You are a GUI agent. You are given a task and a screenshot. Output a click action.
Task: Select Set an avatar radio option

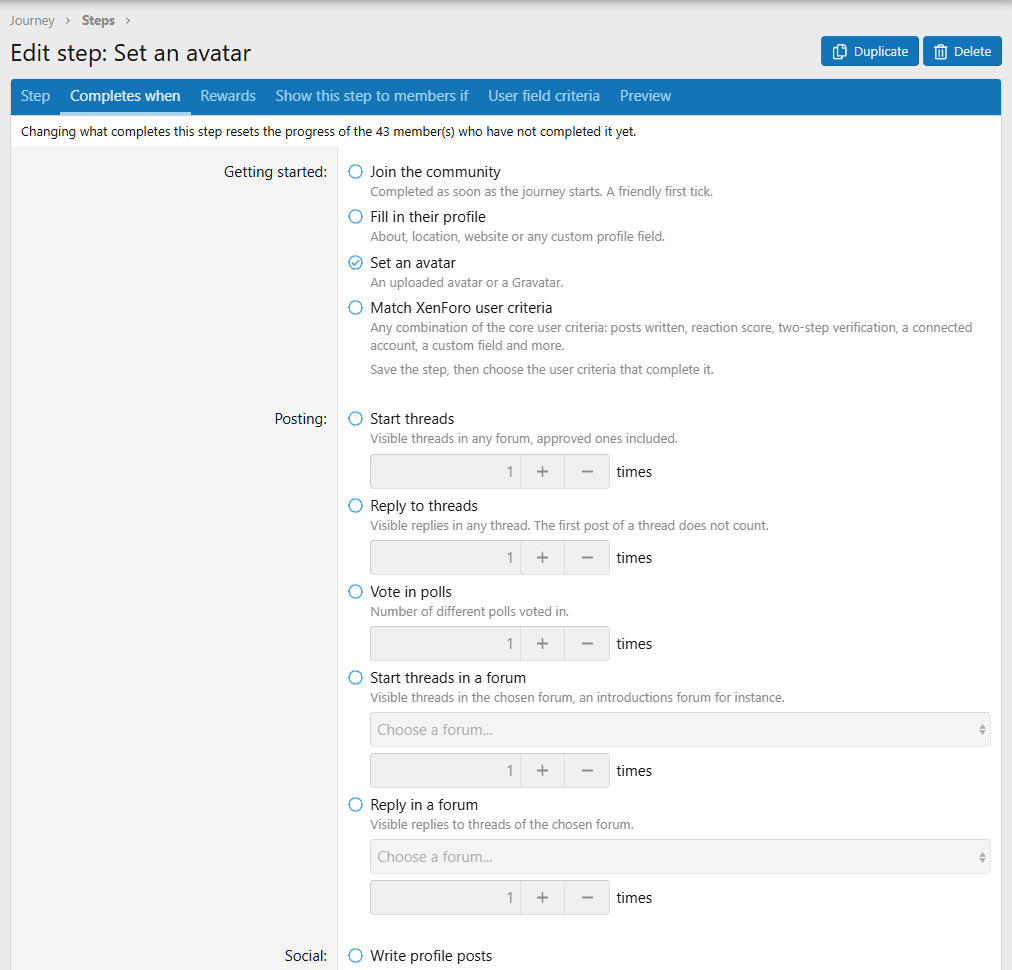[x=356, y=263]
